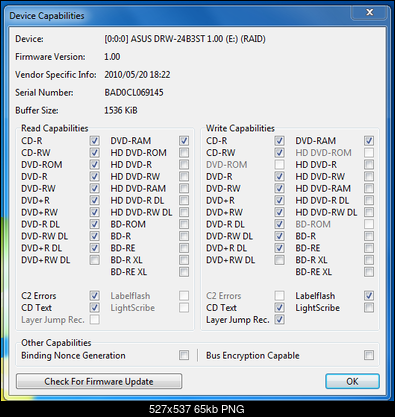This screenshot has height=417, width=395.
Task: Check HD DVD-RW write capability
Action: 369,176
